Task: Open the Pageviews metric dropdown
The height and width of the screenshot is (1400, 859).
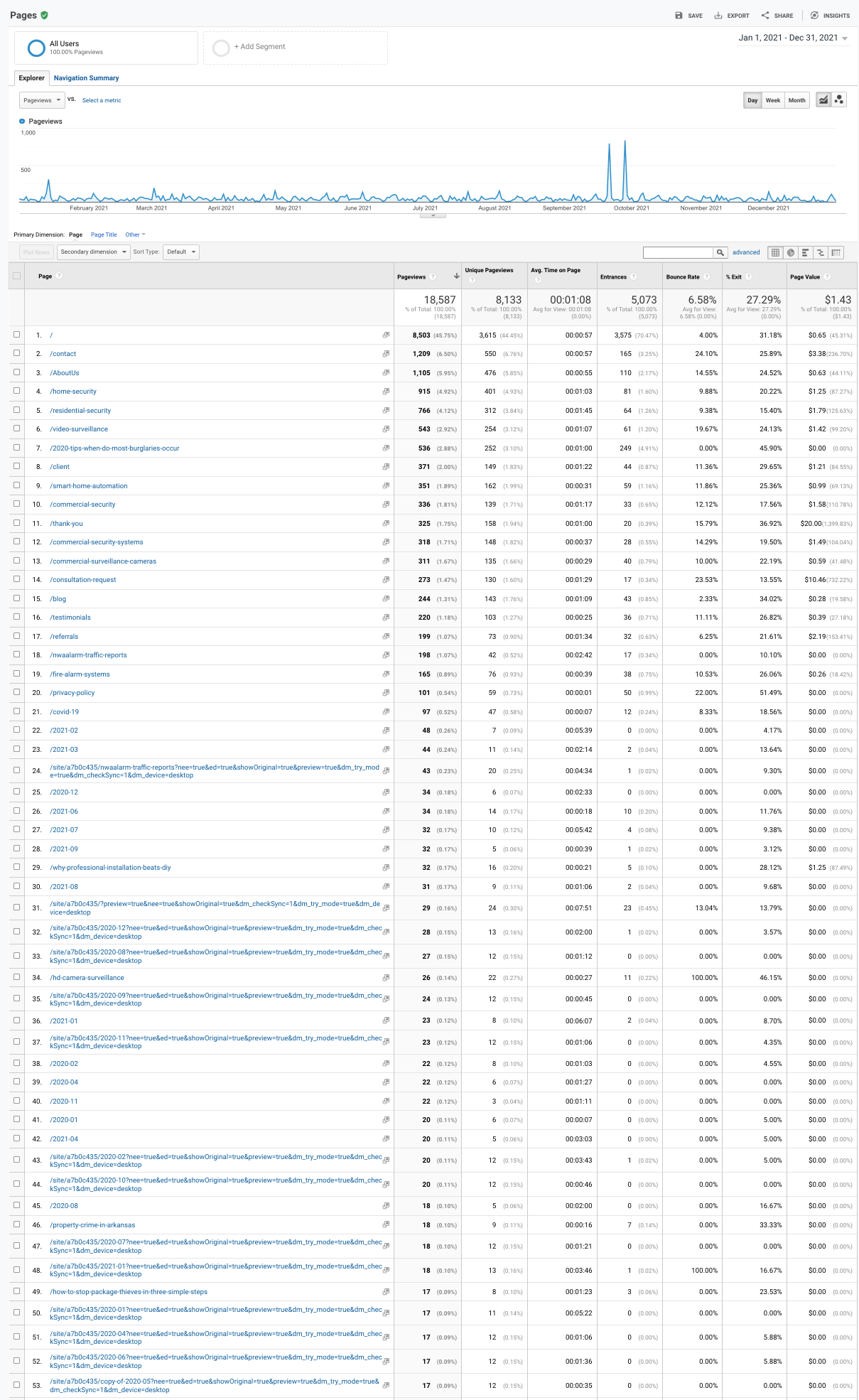Action: tap(42, 100)
